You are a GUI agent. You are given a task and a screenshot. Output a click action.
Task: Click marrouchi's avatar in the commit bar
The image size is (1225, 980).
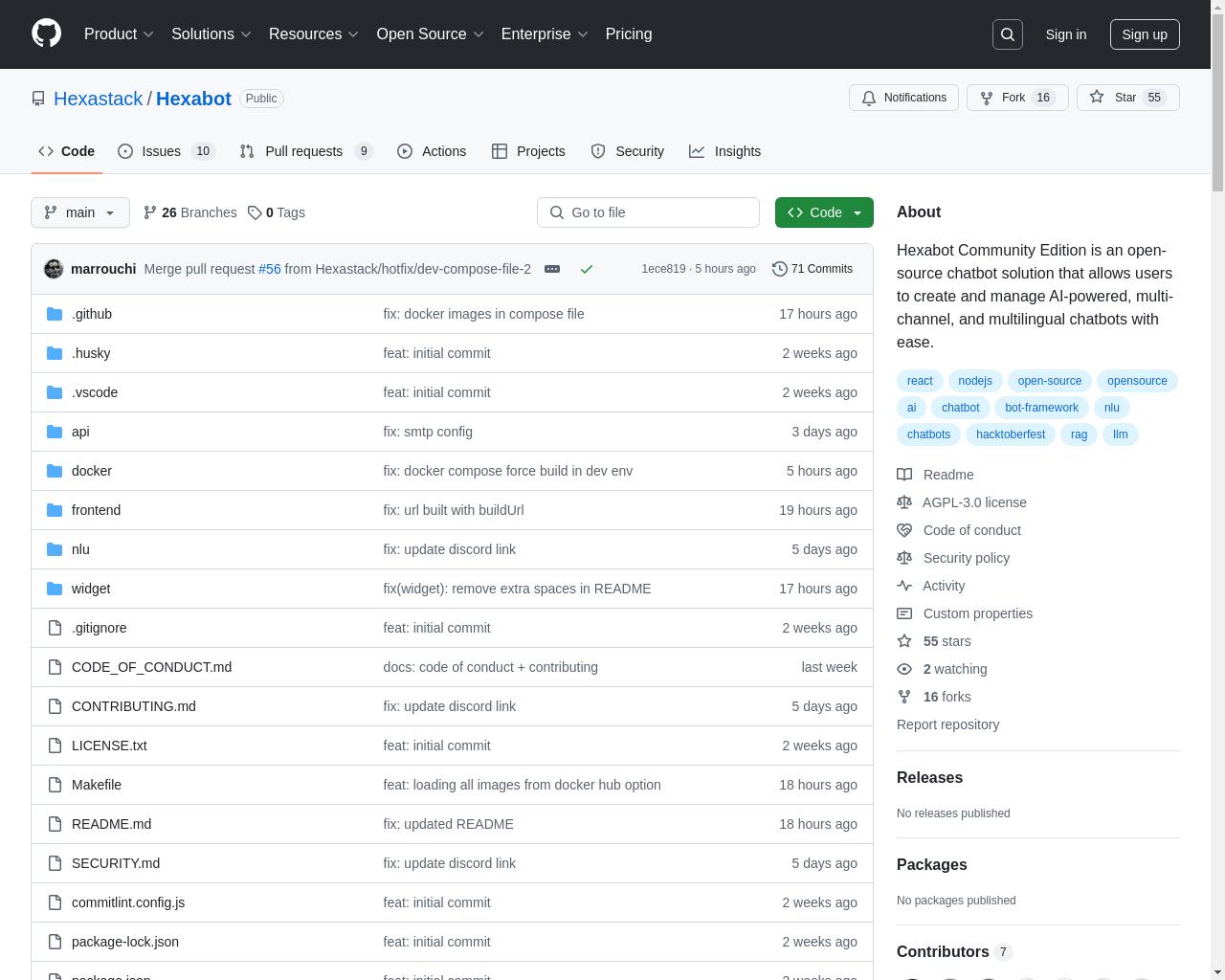pyautogui.click(x=54, y=269)
